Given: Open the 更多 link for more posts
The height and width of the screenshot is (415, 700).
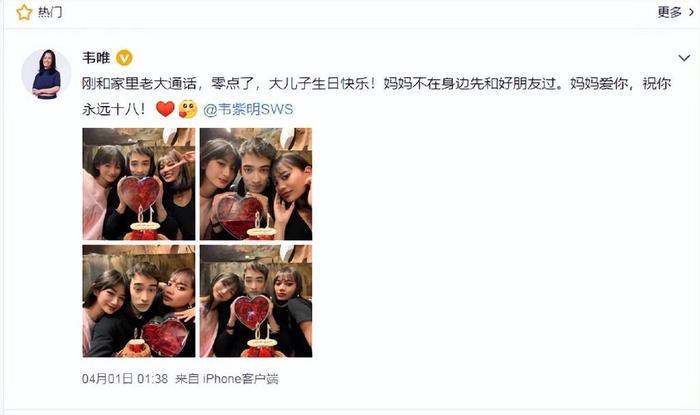Looking at the screenshot, I should tap(669, 12).
